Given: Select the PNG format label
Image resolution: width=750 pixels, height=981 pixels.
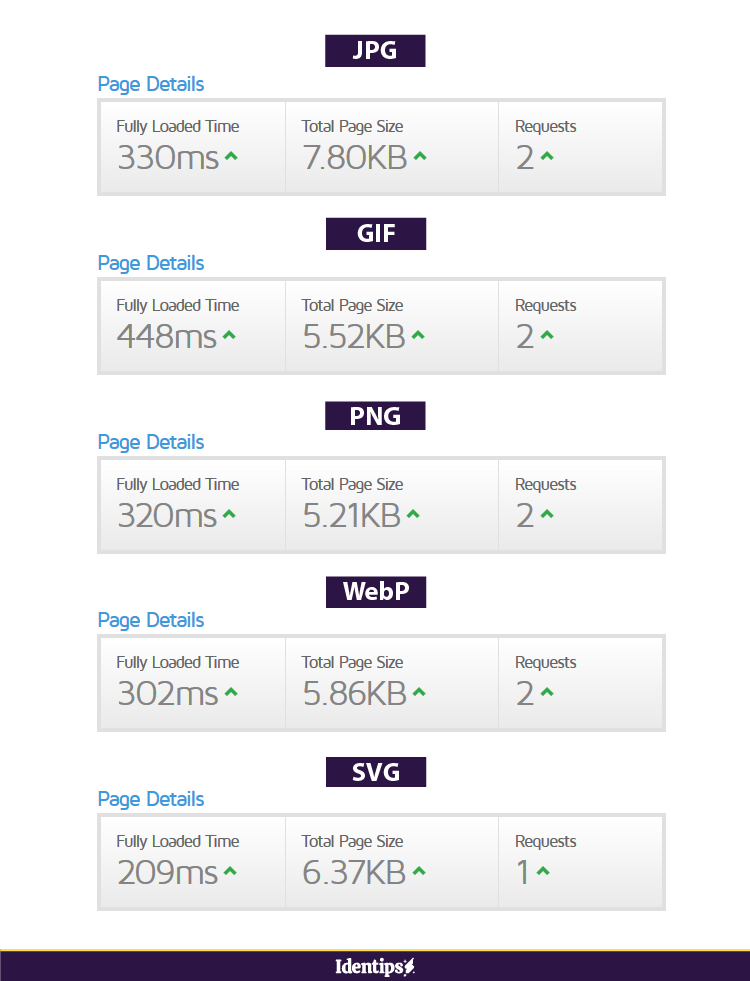Looking at the screenshot, I should click(x=375, y=415).
